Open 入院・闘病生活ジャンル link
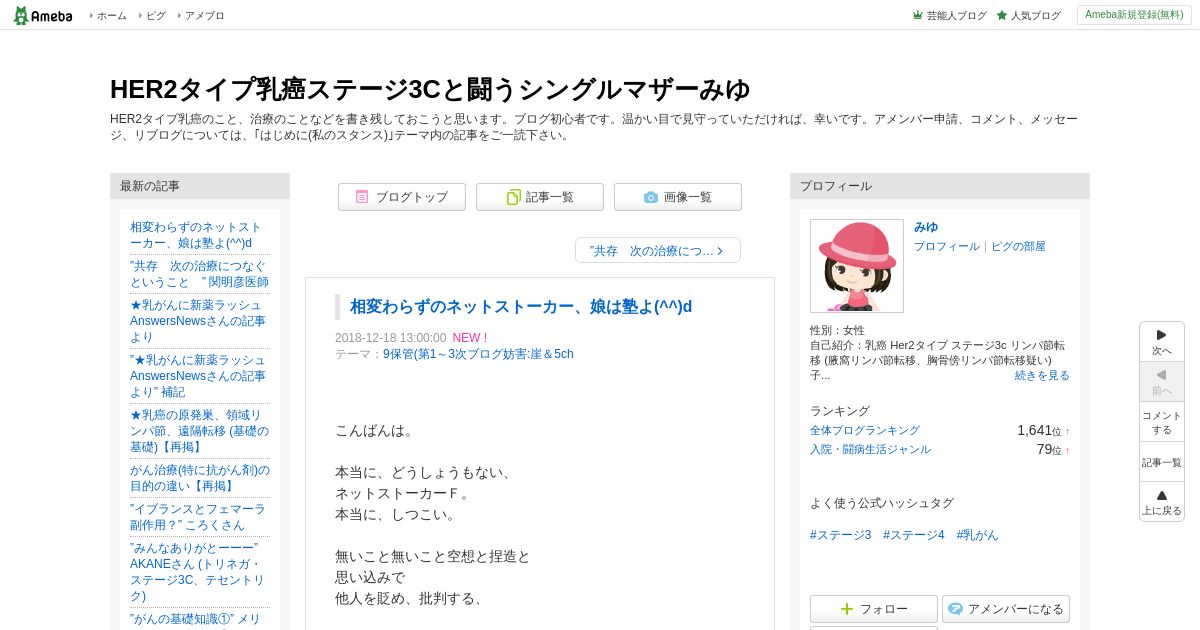The image size is (1200, 630). tap(870, 449)
